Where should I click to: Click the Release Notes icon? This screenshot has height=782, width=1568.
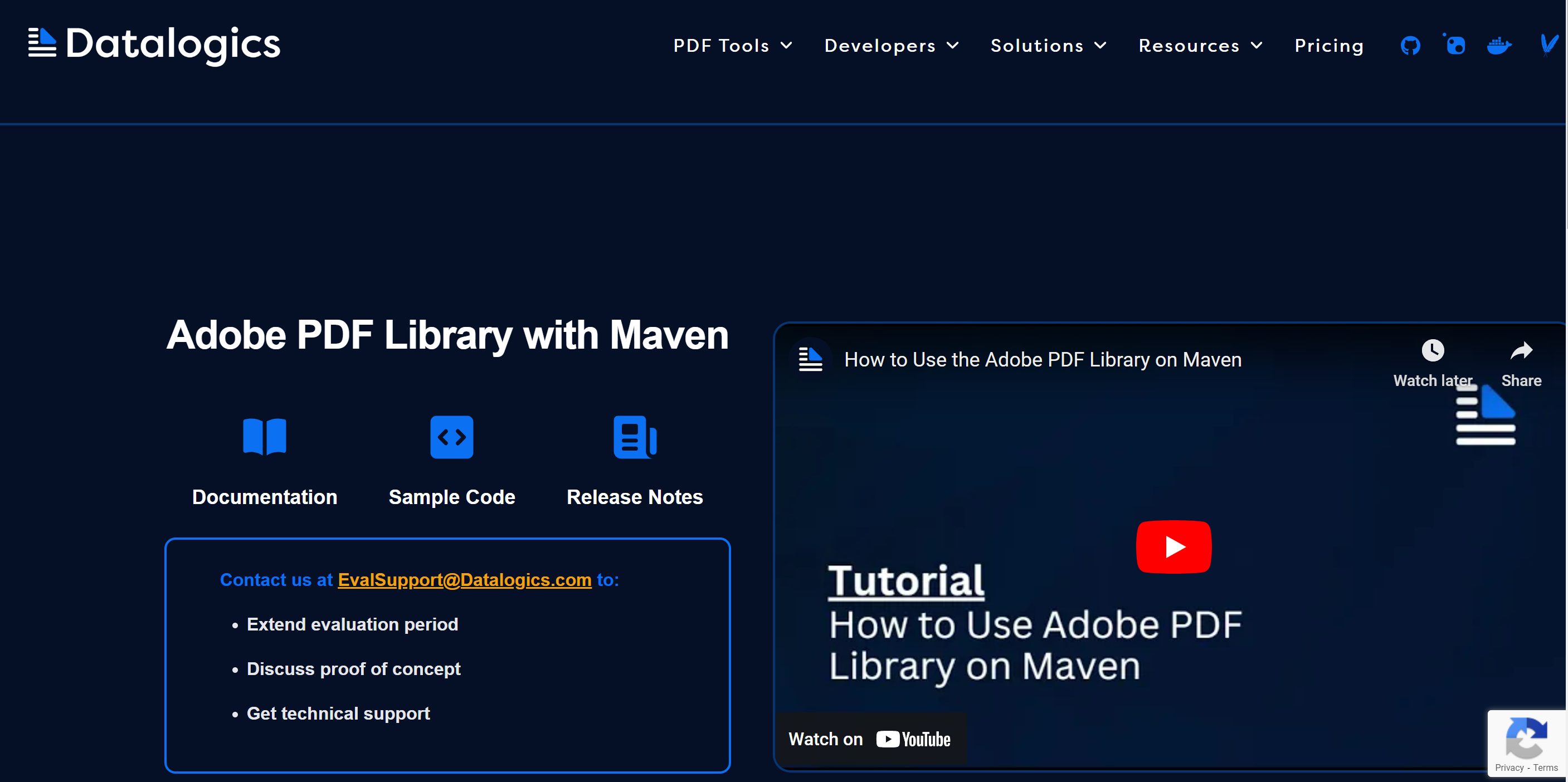point(635,436)
